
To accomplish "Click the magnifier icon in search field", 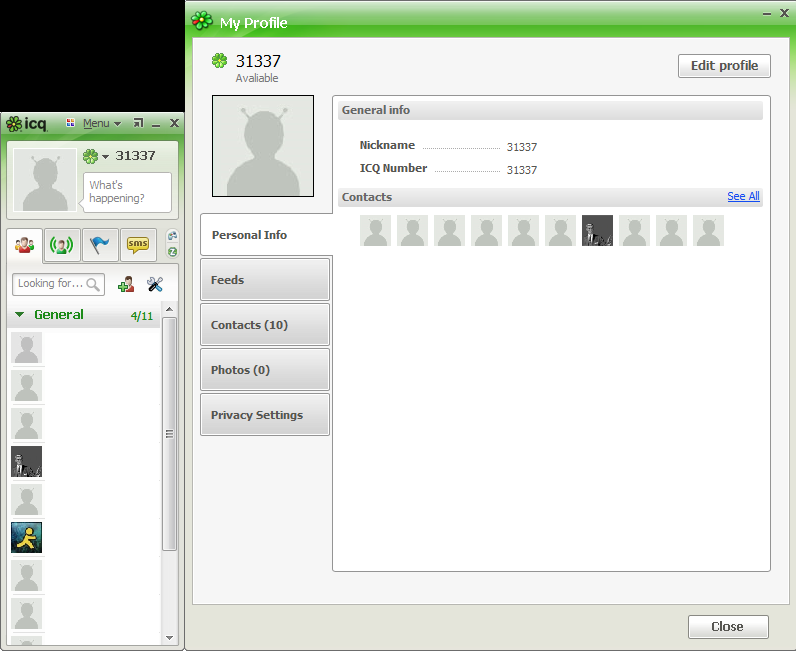I will (x=93, y=284).
